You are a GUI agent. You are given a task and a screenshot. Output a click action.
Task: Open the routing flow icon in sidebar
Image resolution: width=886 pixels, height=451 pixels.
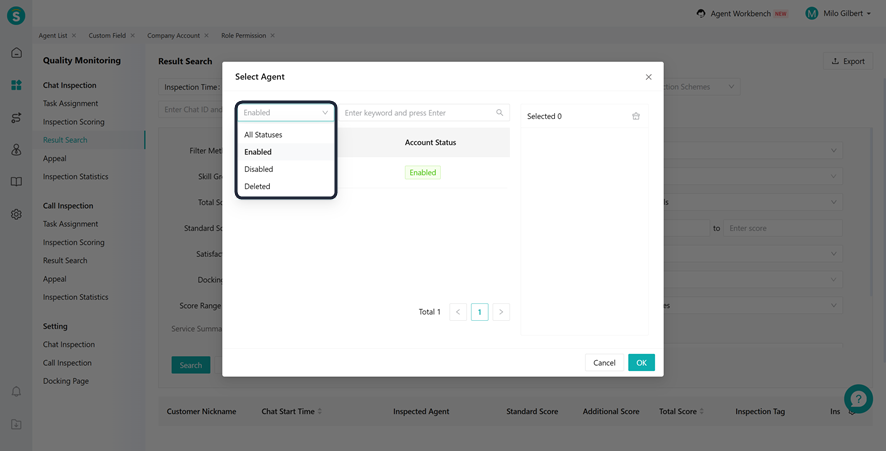point(16,118)
